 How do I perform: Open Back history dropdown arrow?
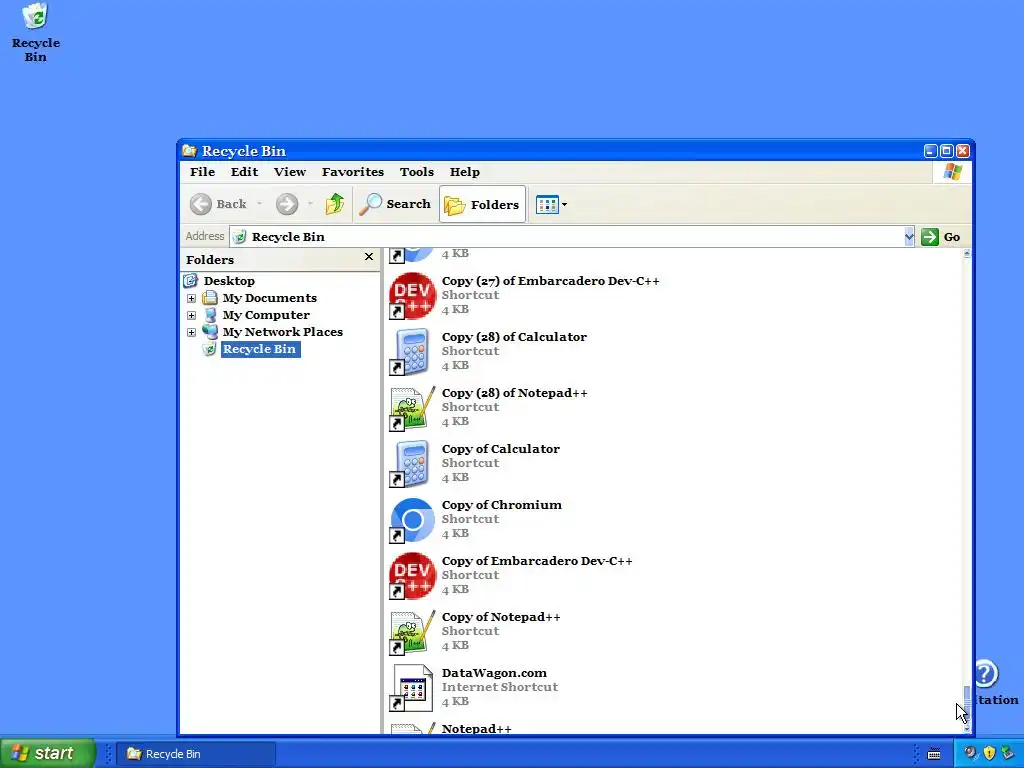tap(259, 204)
